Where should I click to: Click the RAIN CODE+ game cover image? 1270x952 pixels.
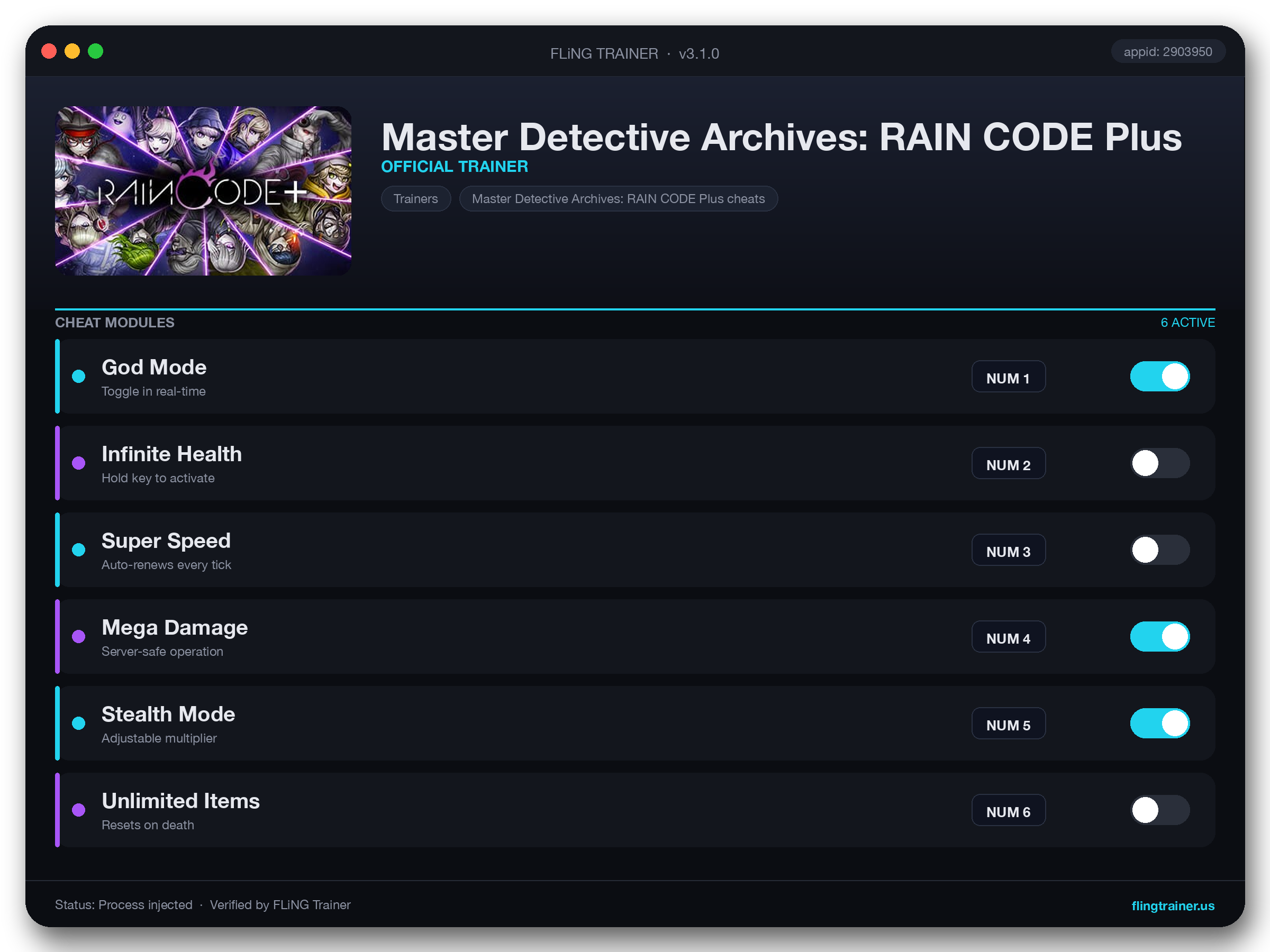coord(203,191)
